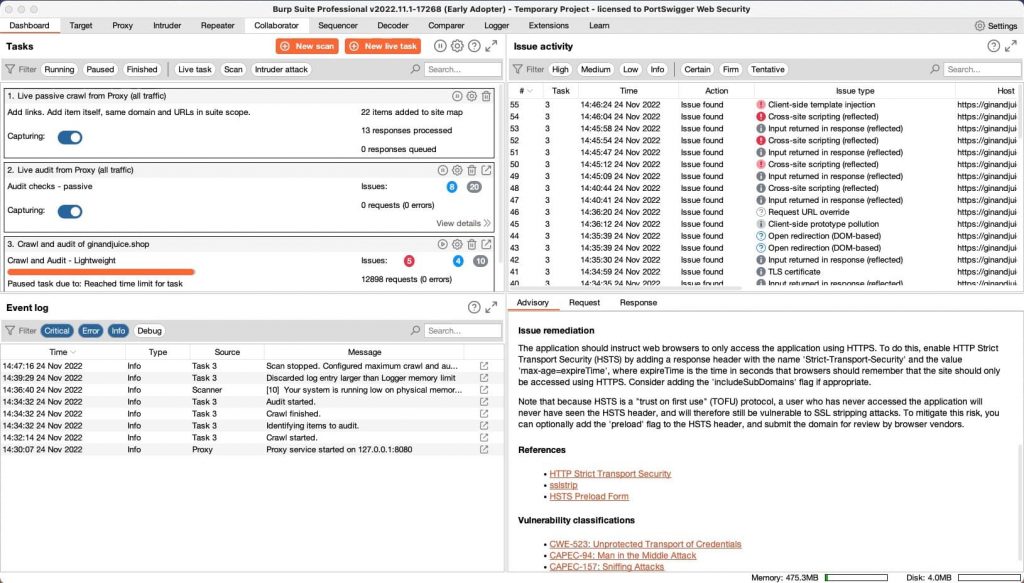Open the Response tab in the Advisory panel
This screenshot has width=1024, height=583.
[638, 302]
